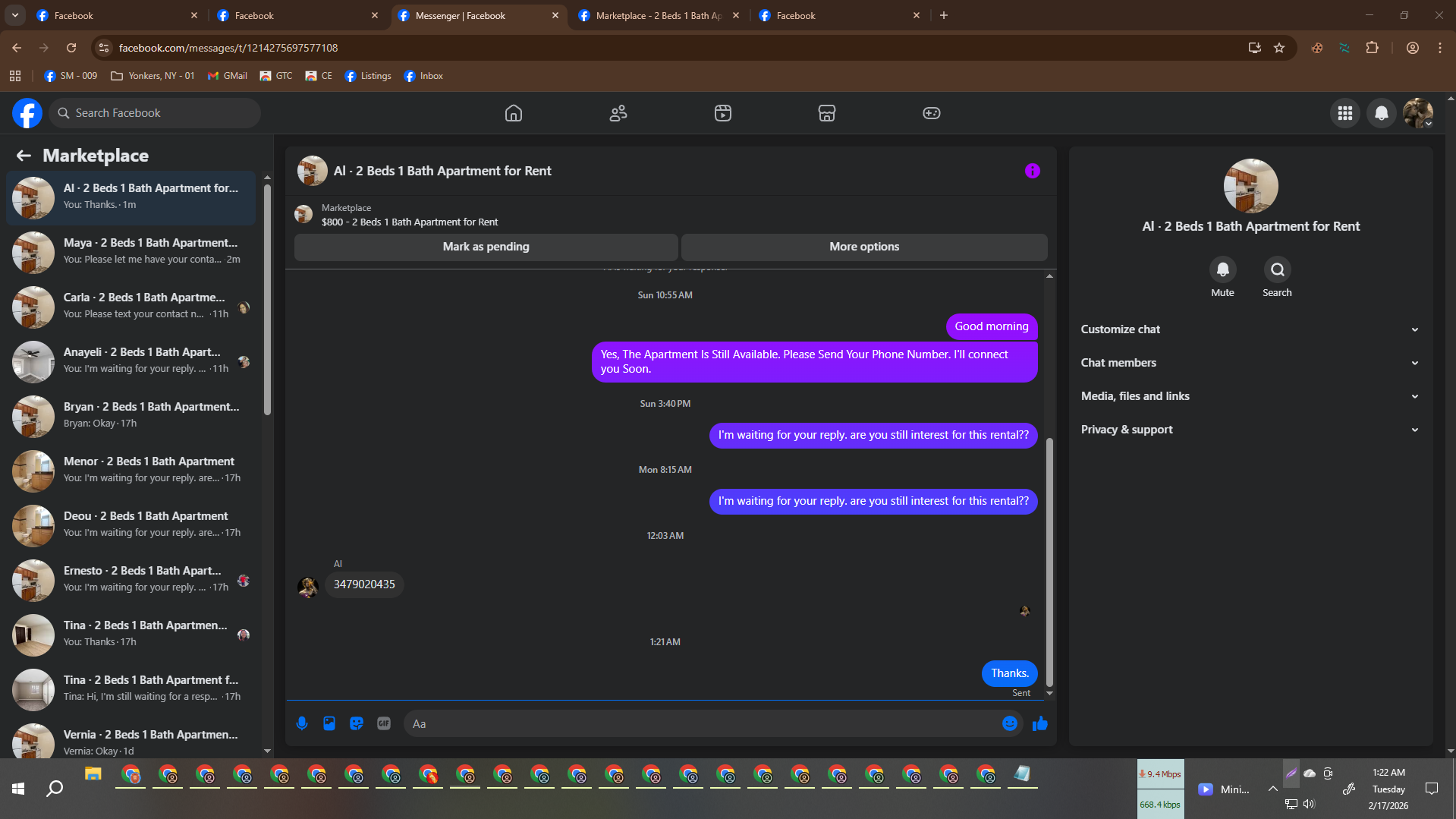Switch to the first Facebook tab
Image resolution: width=1456 pixels, height=819 pixels.
(x=118, y=15)
